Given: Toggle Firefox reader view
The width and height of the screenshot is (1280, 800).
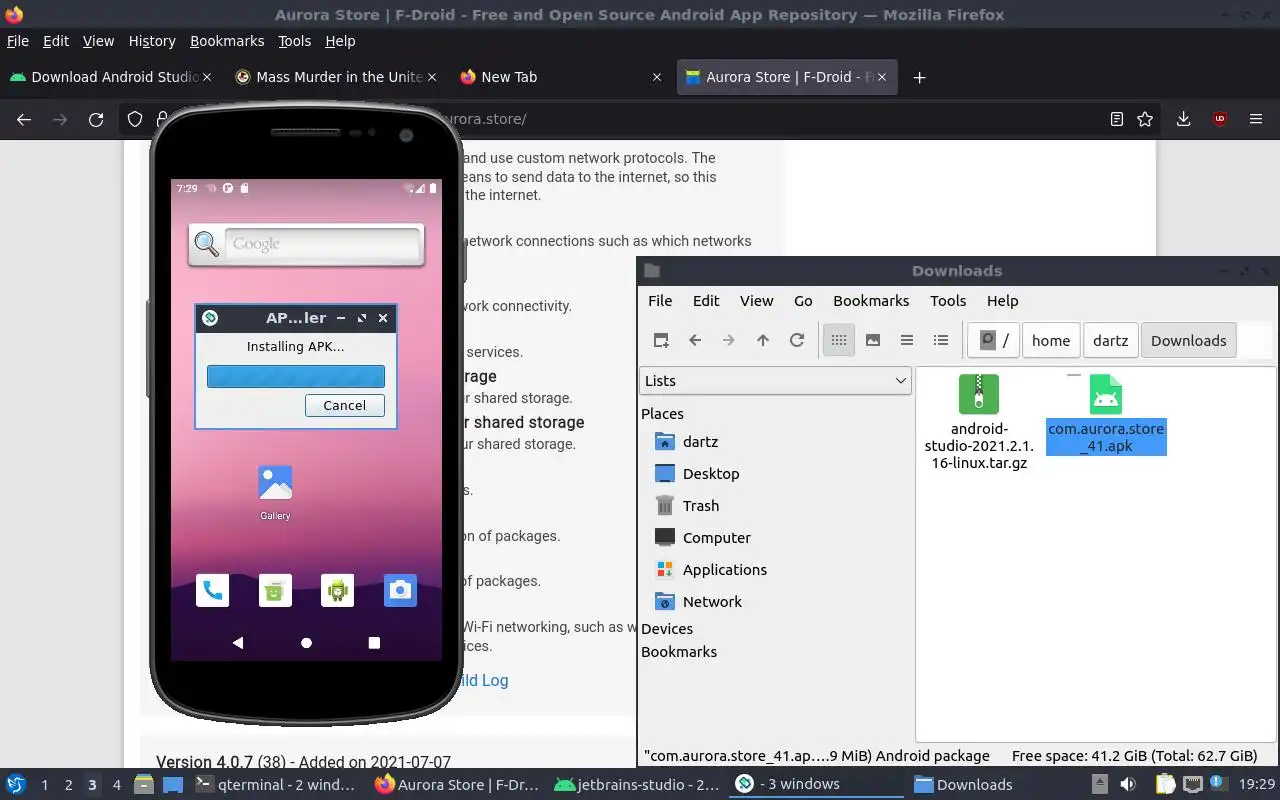Looking at the screenshot, I should (x=1117, y=119).
